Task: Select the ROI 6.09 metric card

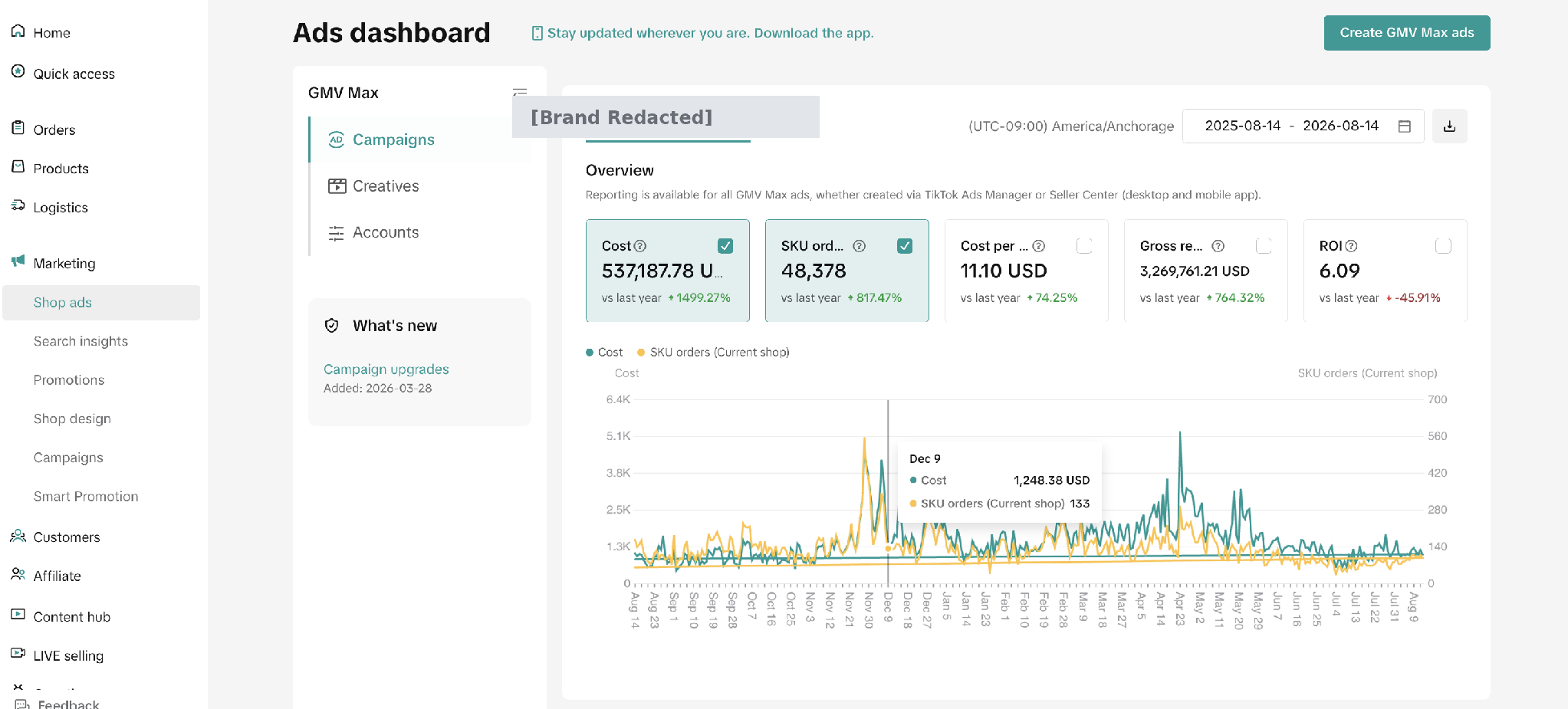Action: 1385,271
